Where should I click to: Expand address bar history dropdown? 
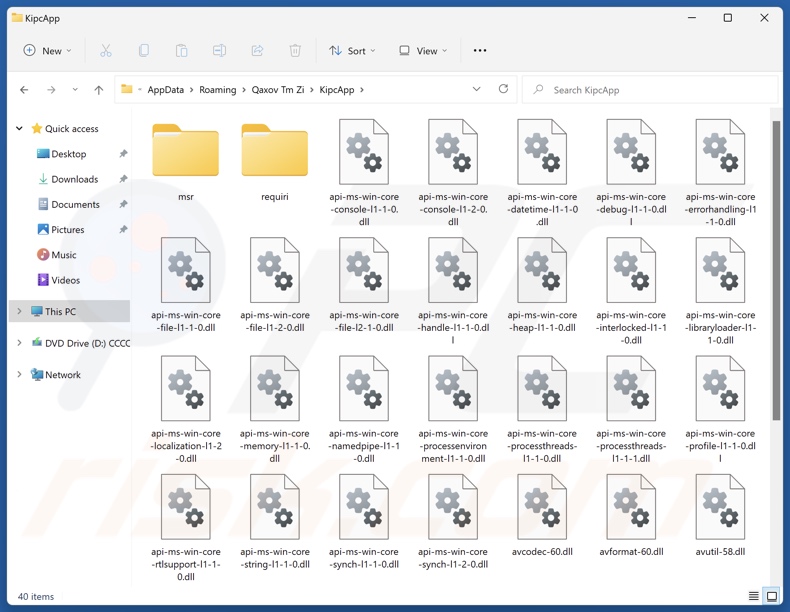click(x=476, y=89)
